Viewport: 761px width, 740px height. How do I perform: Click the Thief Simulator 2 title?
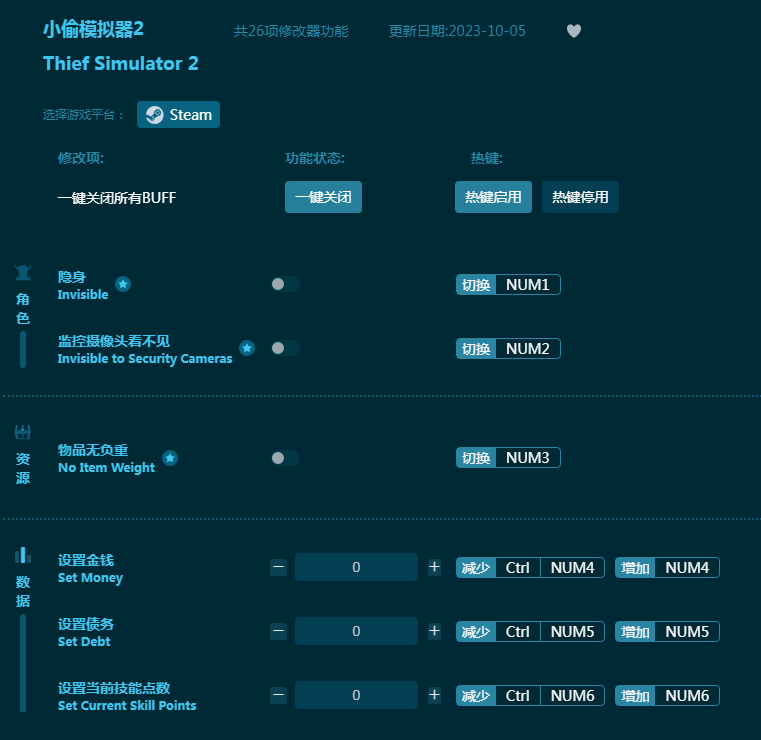[x=120, y=63]
